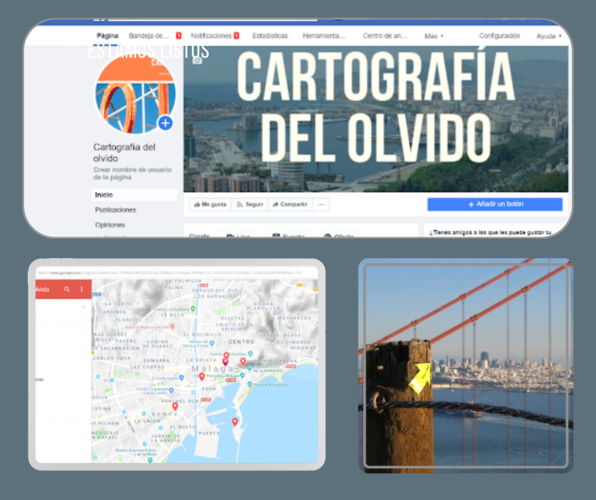Click the LA UNIÓN label on the map
596x500 pixels.
click(x=148, y=421)
